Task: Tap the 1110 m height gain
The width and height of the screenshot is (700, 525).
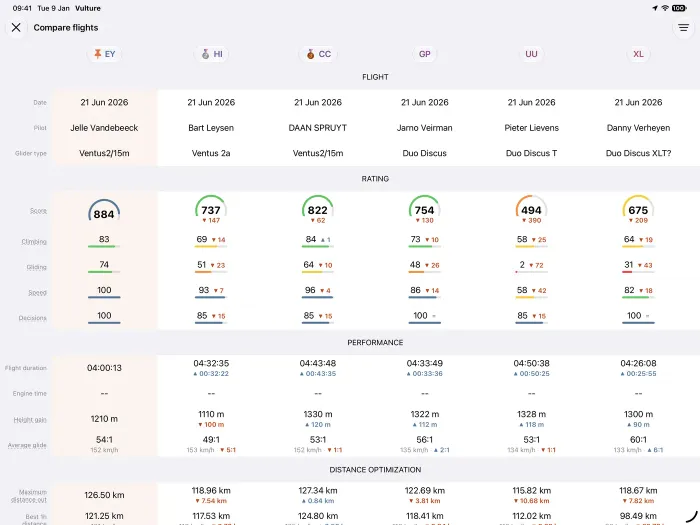Action: pyautogui.click(x=211, y=414)
